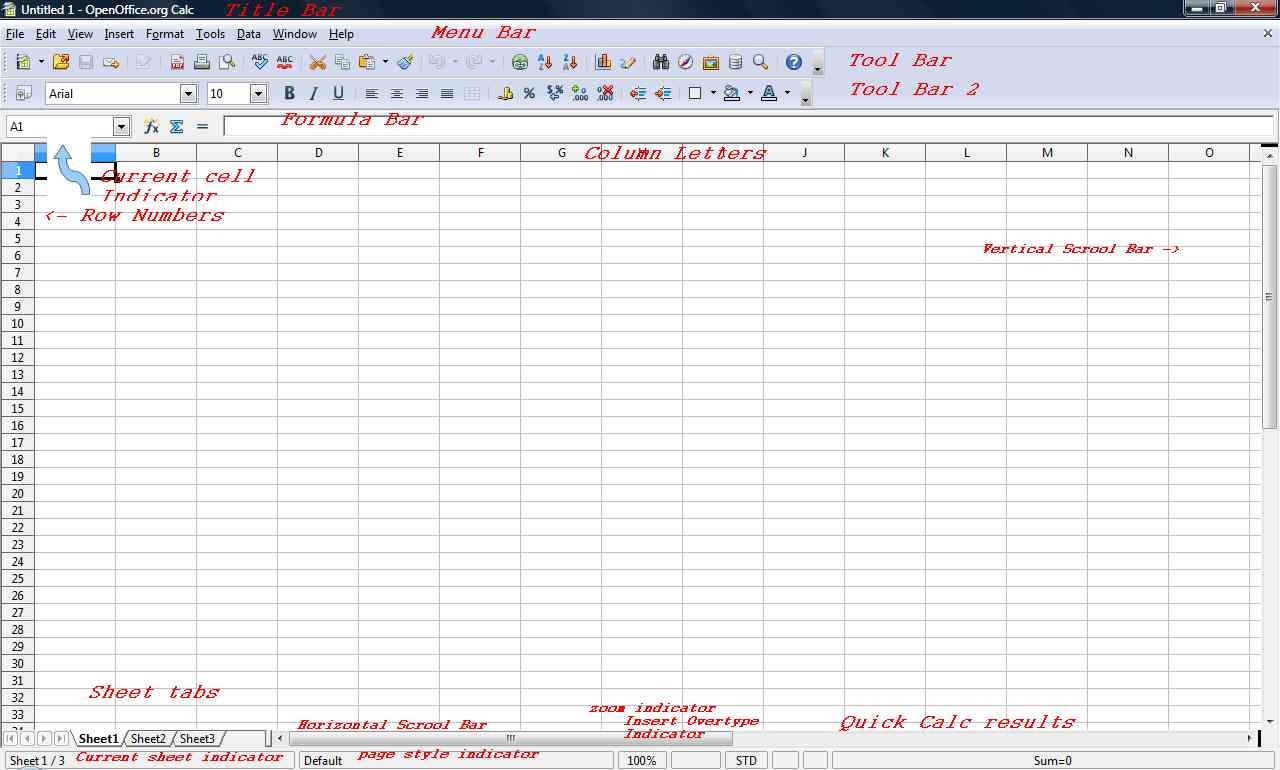This screenshot has width=1280, height=770.
Task: Open the File menu
Action: pos(15,34)
